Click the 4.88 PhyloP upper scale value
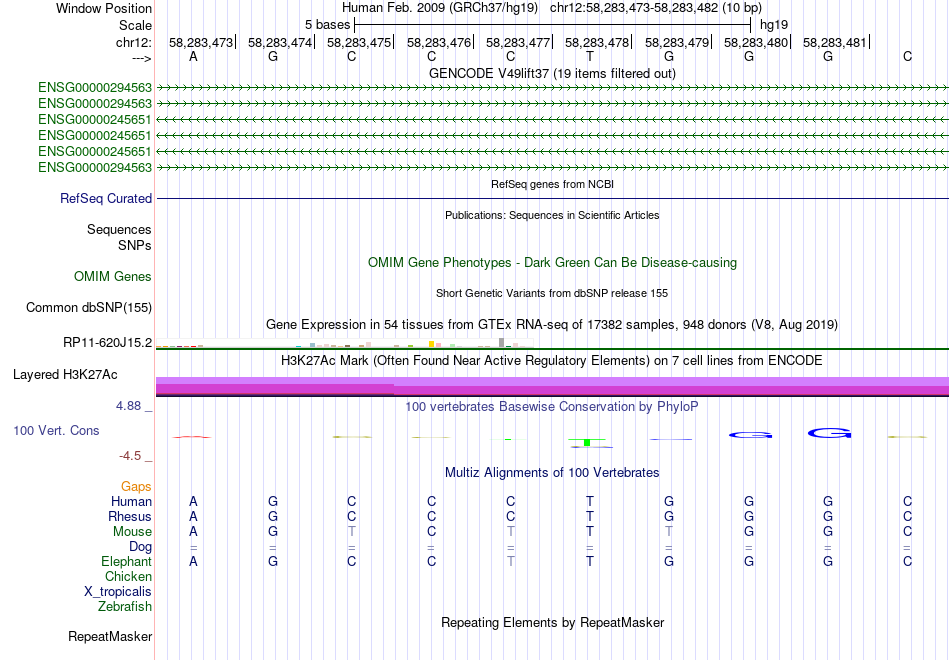 (x=128, y=405)
